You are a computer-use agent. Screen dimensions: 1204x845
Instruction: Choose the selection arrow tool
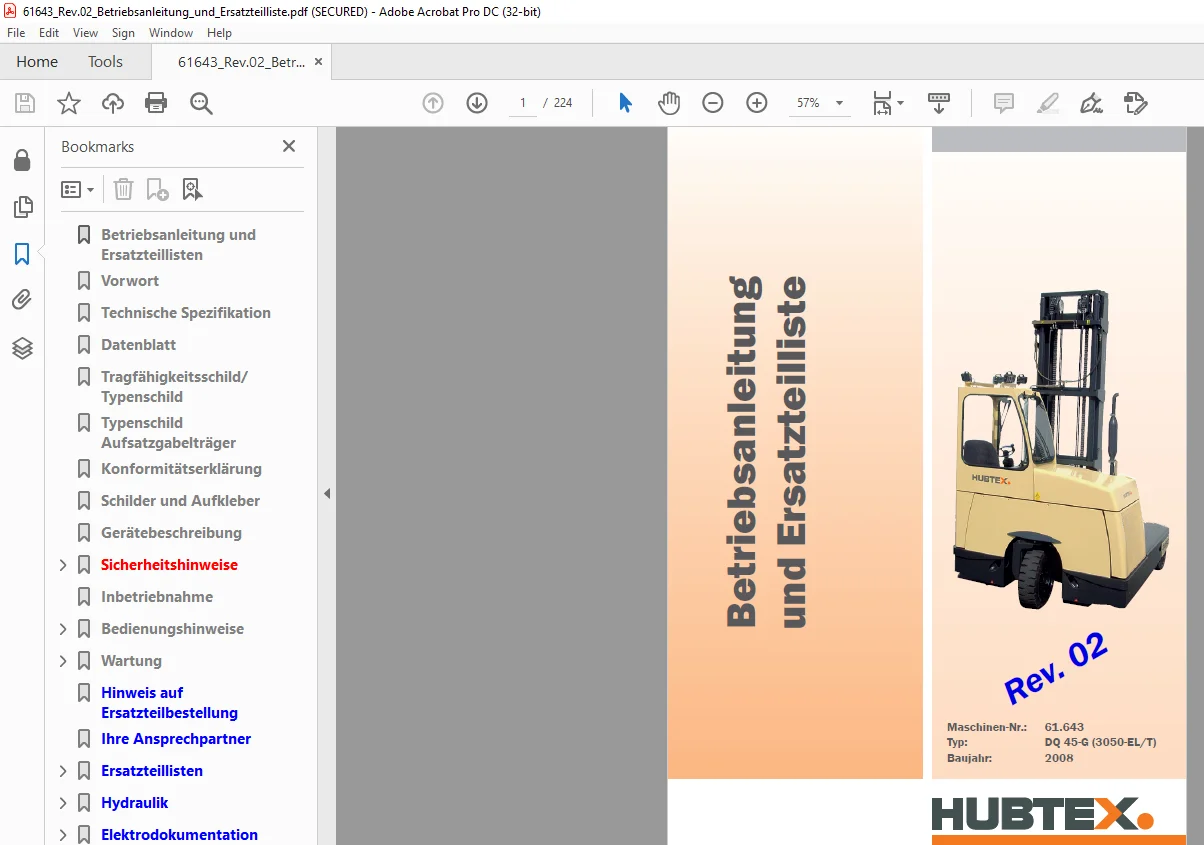pyautogui.click(x=625, y=103)
